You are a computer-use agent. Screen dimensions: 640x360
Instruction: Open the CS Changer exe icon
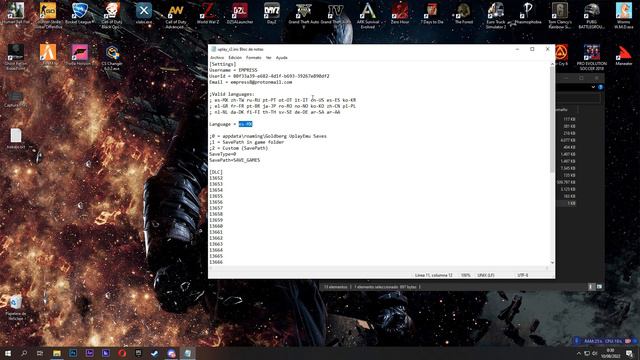pos(112,57)
